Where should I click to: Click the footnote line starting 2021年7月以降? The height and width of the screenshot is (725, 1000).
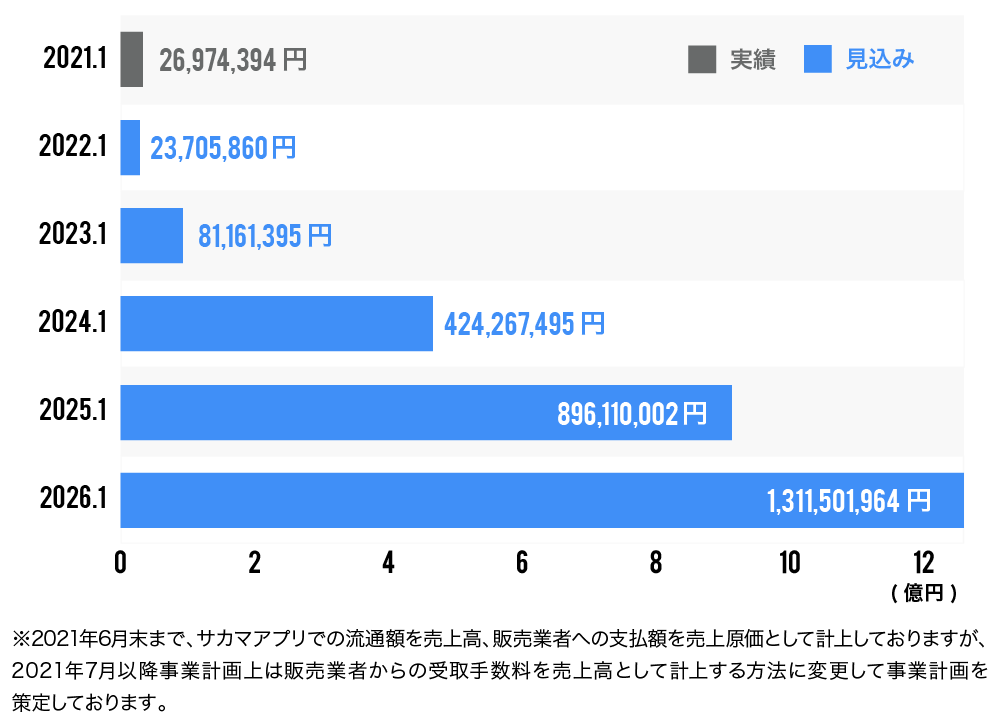coord(500,671)
